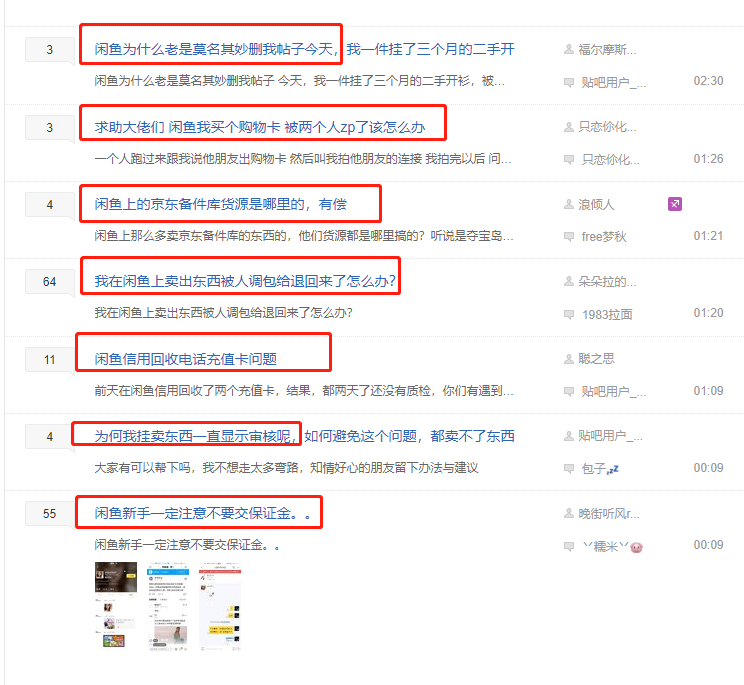This screenshot has height=685, width=744.
Task: Click the author icon next to 晚街听风
Action: point(569,514)
